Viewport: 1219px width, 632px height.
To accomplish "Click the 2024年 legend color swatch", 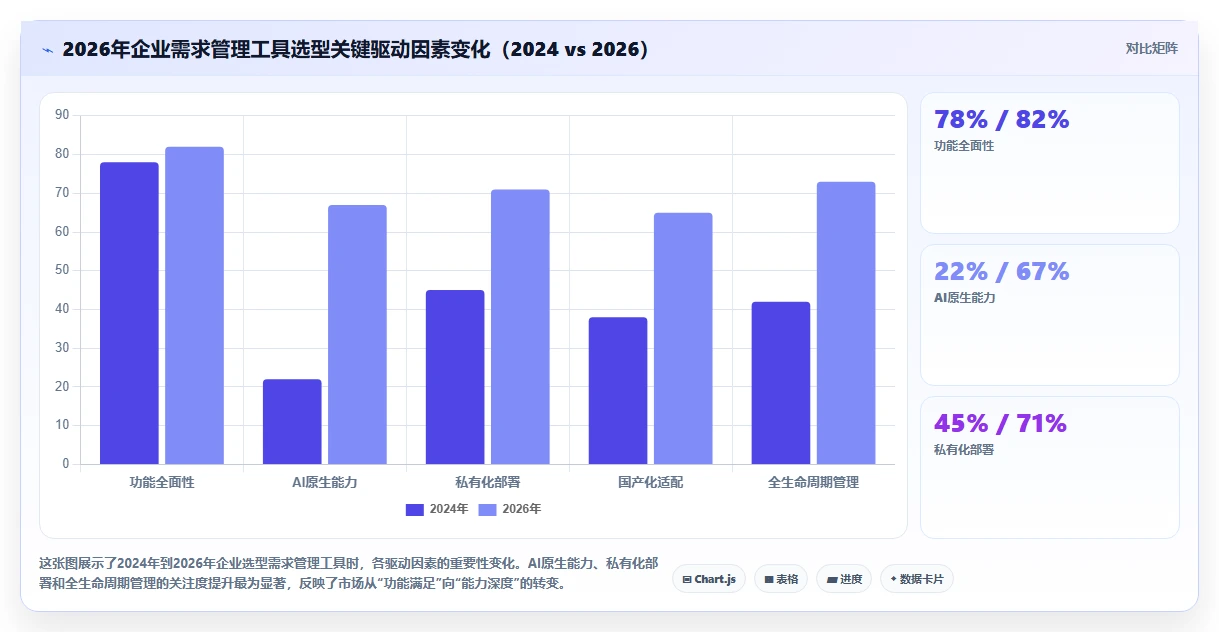I will coord(415,510).
